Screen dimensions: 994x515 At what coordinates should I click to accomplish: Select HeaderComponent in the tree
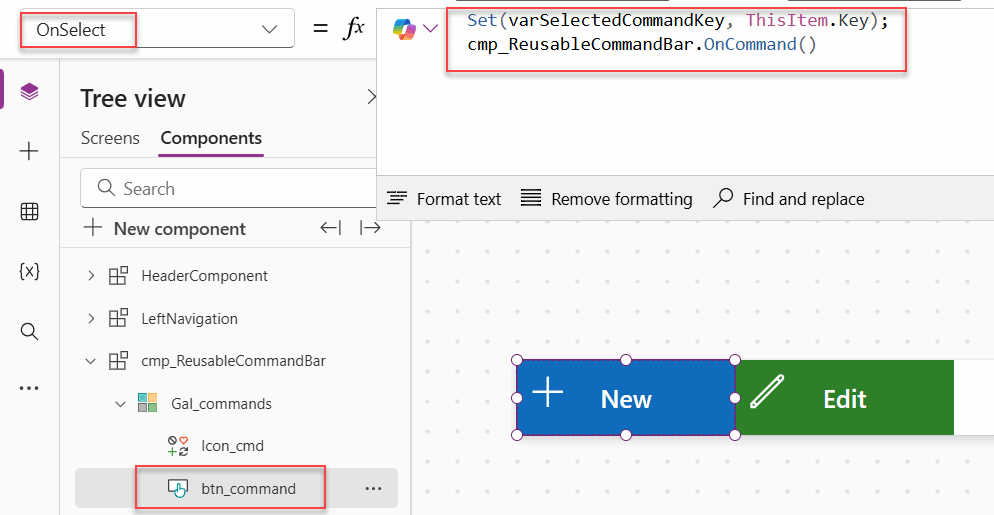(204, 276)
